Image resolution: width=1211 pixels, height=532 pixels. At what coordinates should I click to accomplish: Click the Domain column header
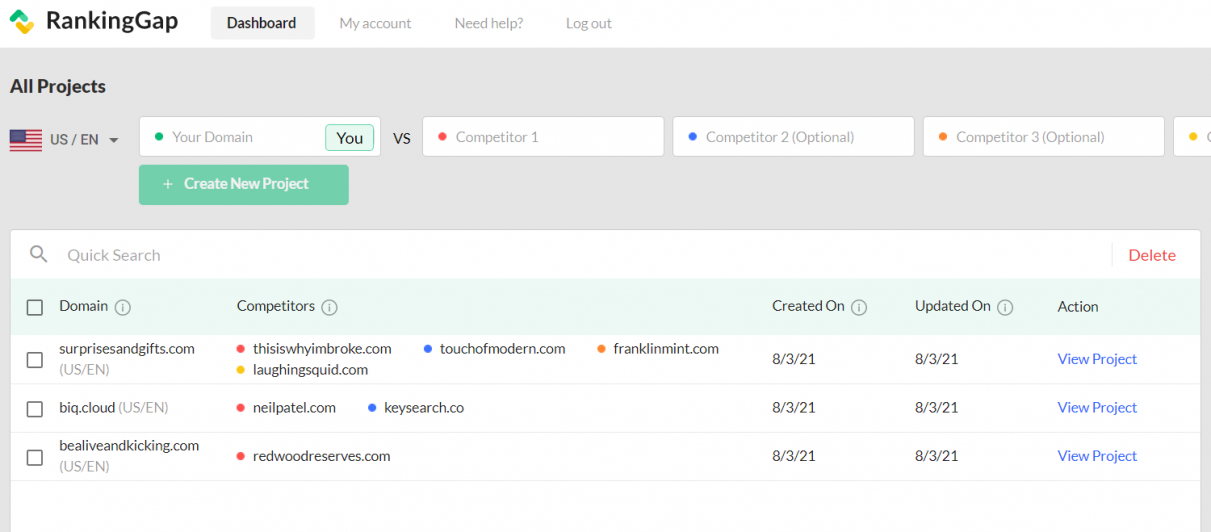tap(83, 306)
